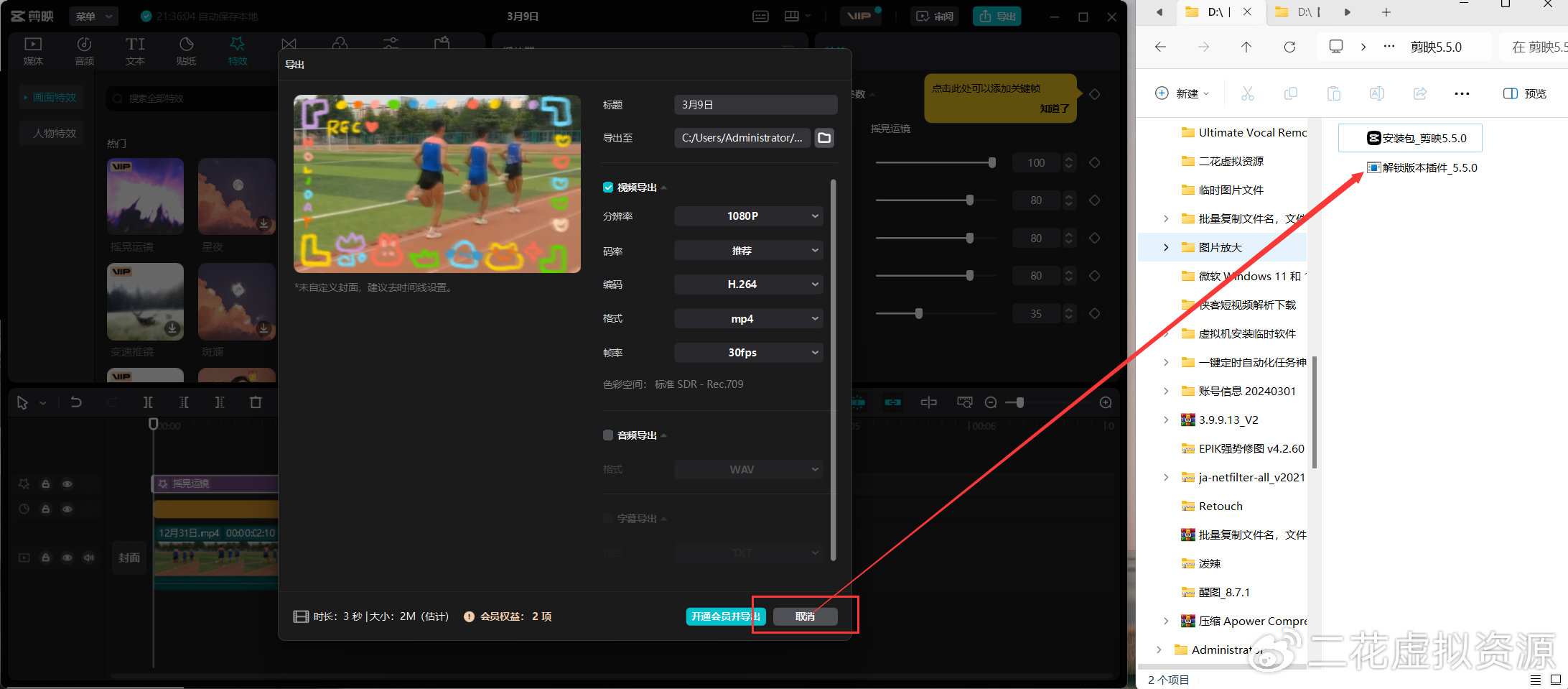Select the 画面特效 category
This screenshot has width=1568, height=689.
pos(50,98)
